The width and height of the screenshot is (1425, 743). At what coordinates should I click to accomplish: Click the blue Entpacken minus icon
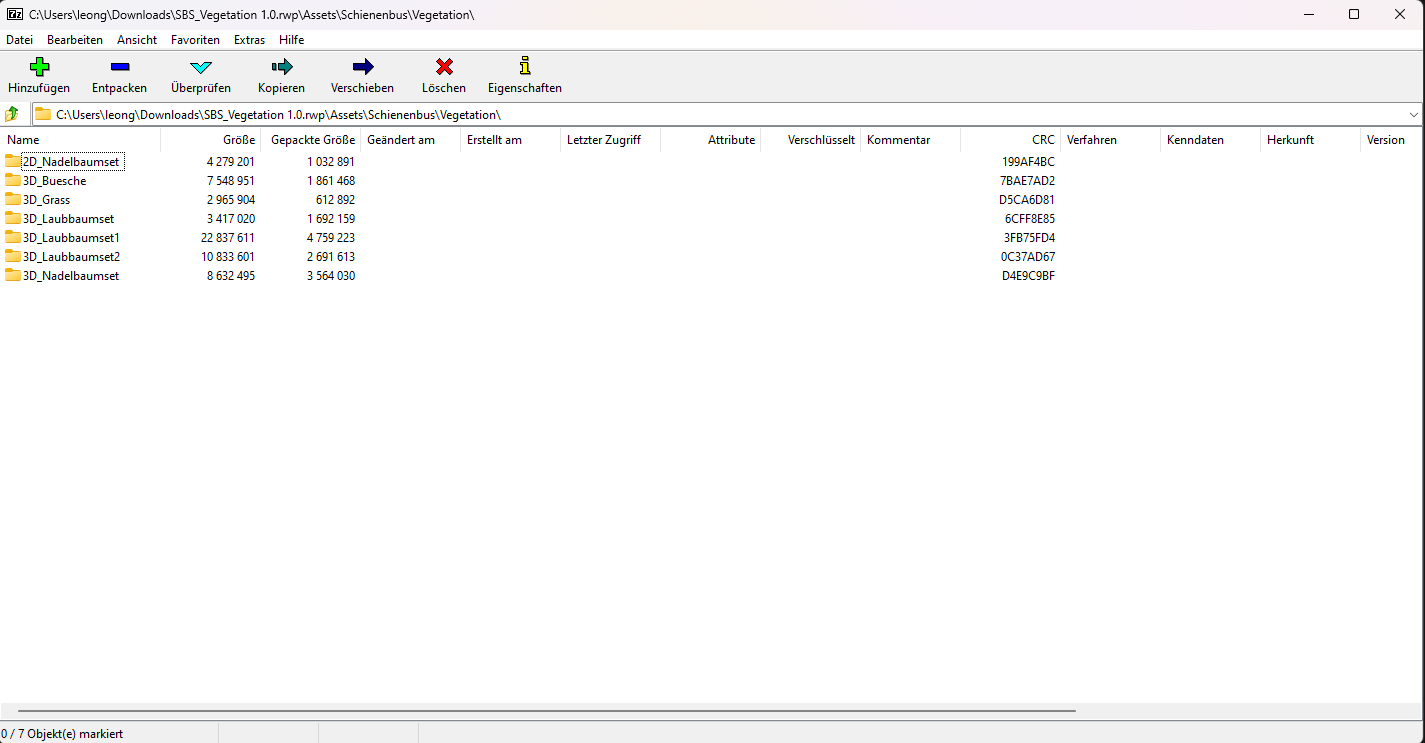(119, 67)
